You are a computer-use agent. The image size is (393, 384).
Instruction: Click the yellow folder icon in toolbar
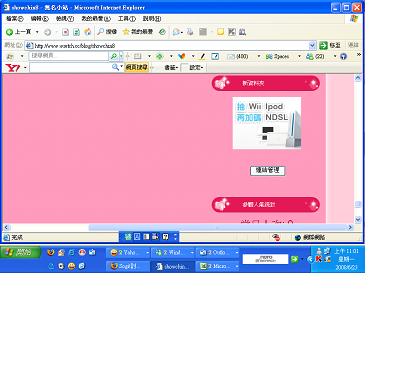(220, 32)
